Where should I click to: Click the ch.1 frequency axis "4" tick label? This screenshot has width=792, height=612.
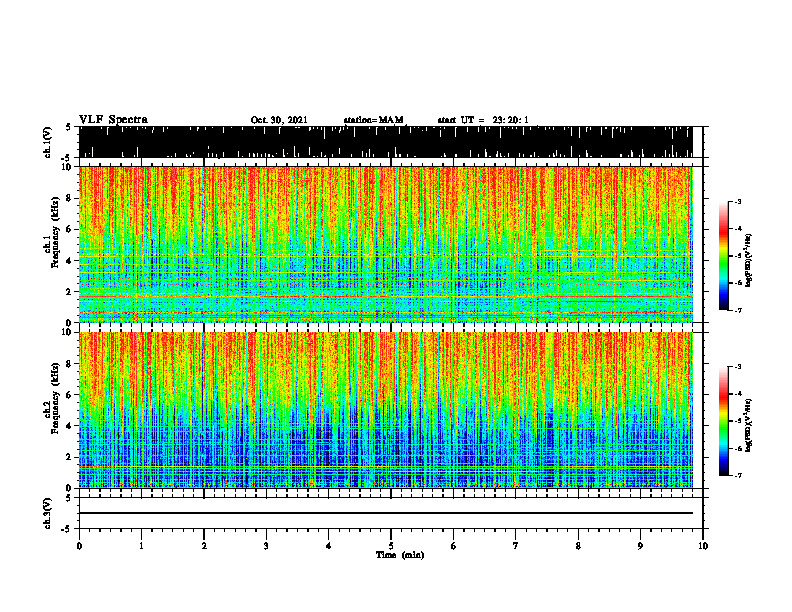point(71,261)
